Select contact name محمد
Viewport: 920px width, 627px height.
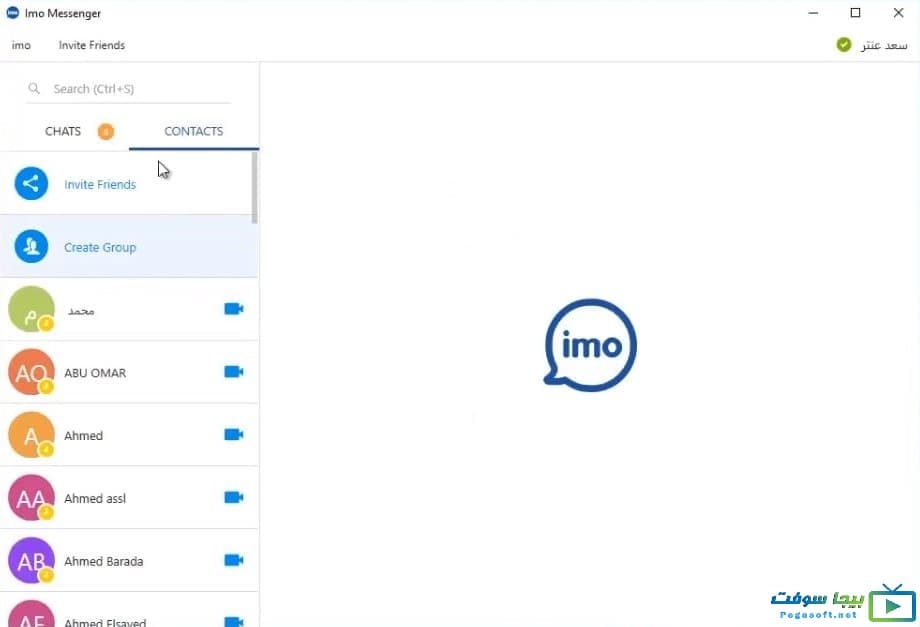[x=81, y=310]
